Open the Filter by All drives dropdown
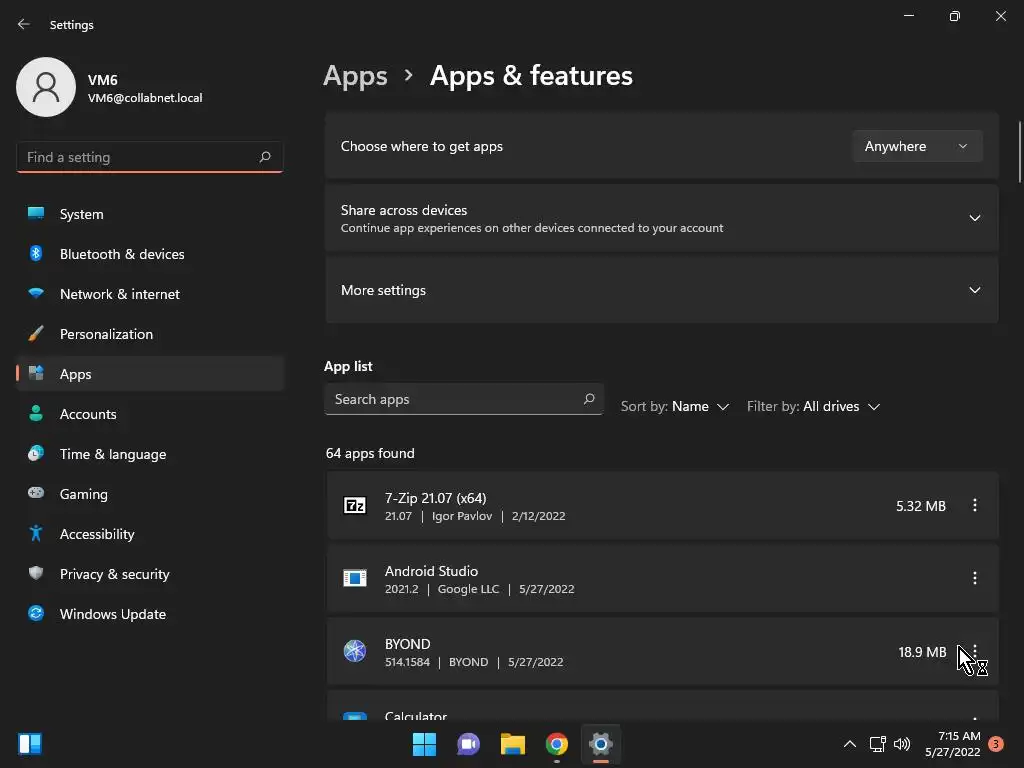 pos(813,406)
